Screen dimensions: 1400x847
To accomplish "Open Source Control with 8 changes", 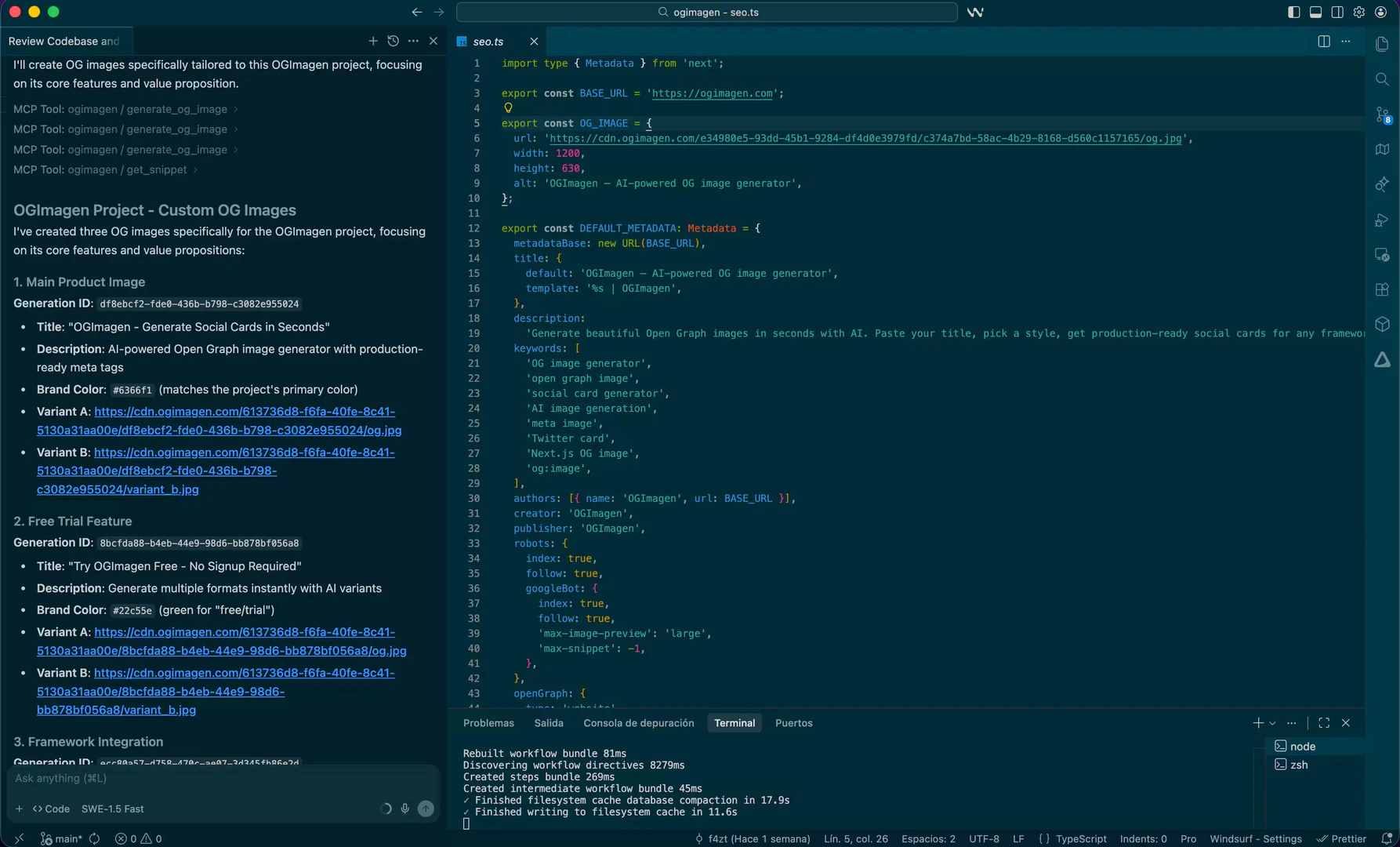I will (1382, 115).
